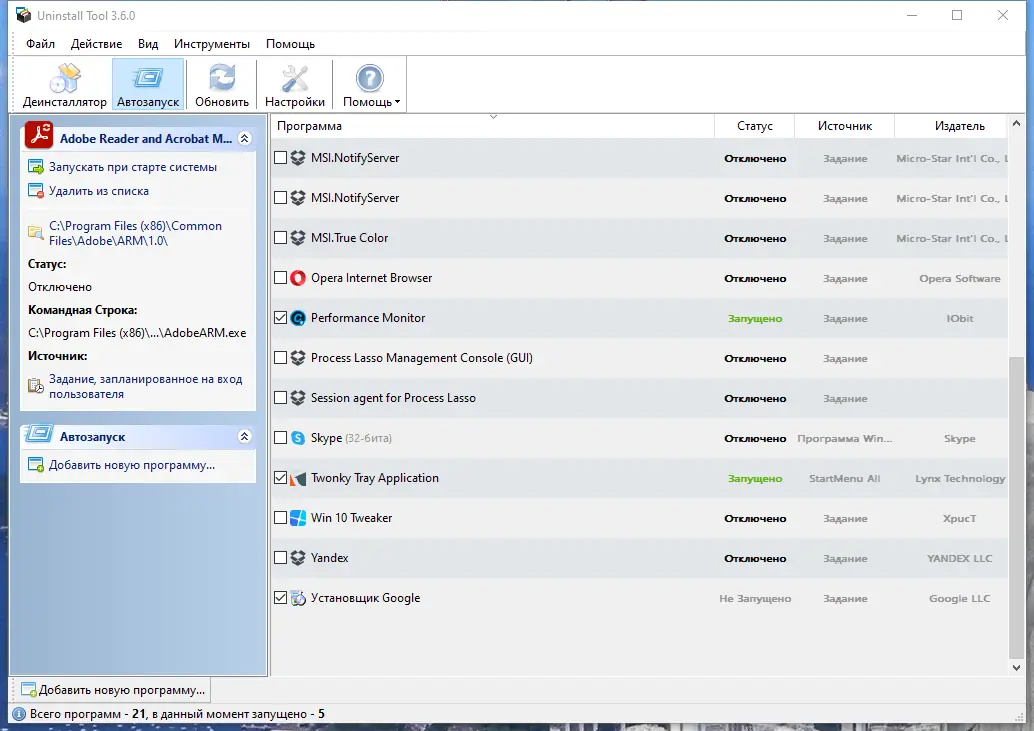Open the Помощь toolbar dropdown

coord(371,85)
